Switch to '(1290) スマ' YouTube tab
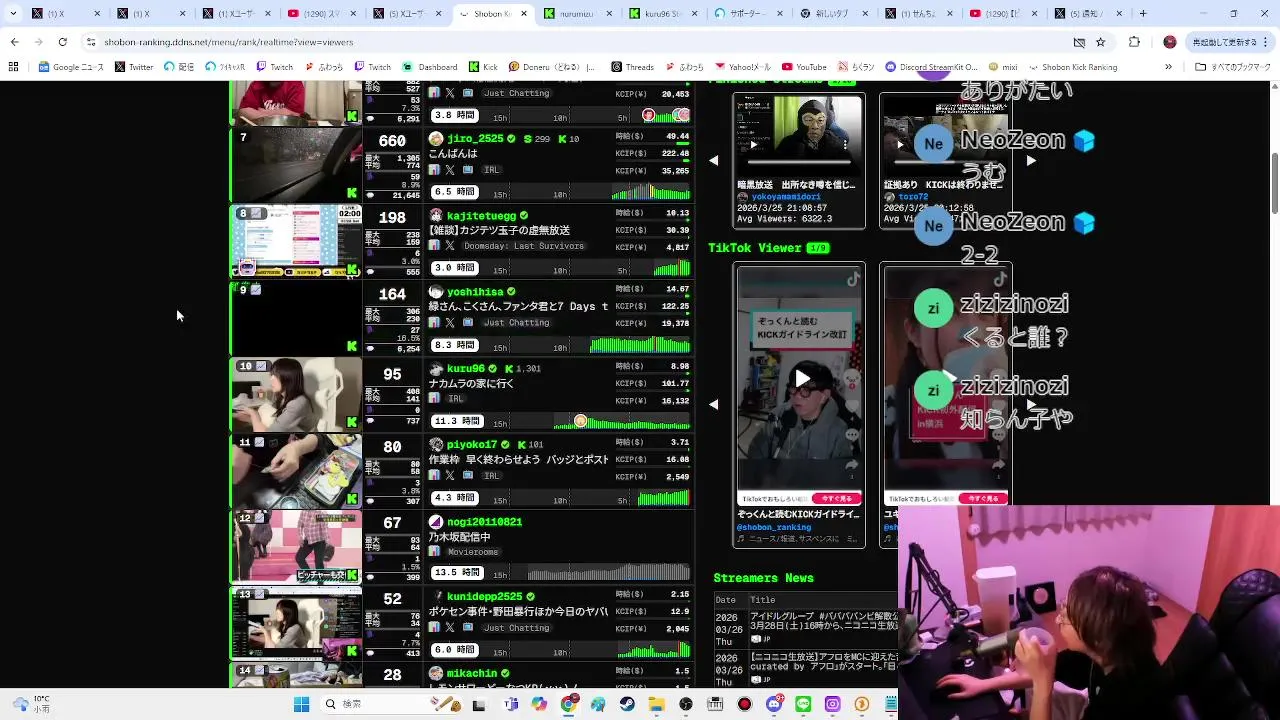The width and height of the screenshot is (1280, 720). [x=321, y=14]
